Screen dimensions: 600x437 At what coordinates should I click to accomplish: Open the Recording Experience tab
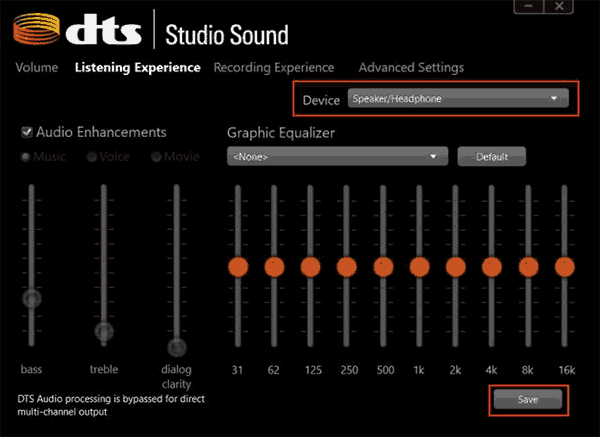point(274,68)
